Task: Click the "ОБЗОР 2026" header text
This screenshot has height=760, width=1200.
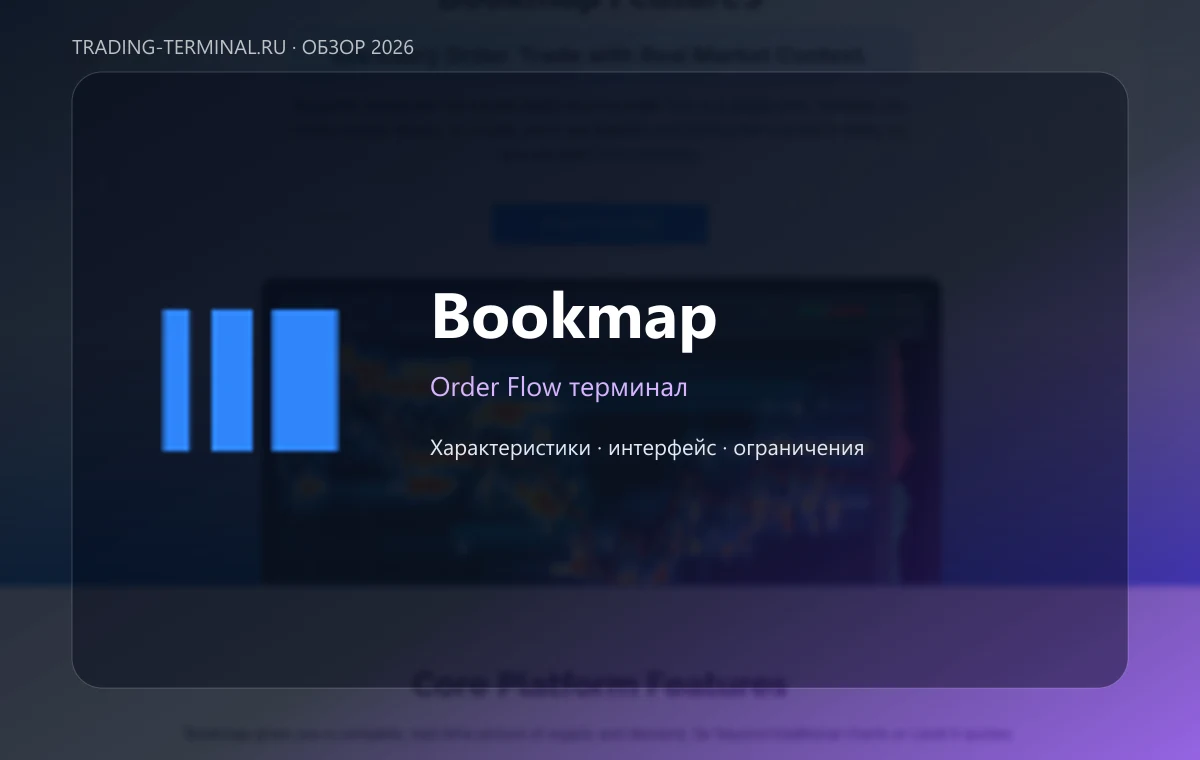Action: click(x=358, y=48)
